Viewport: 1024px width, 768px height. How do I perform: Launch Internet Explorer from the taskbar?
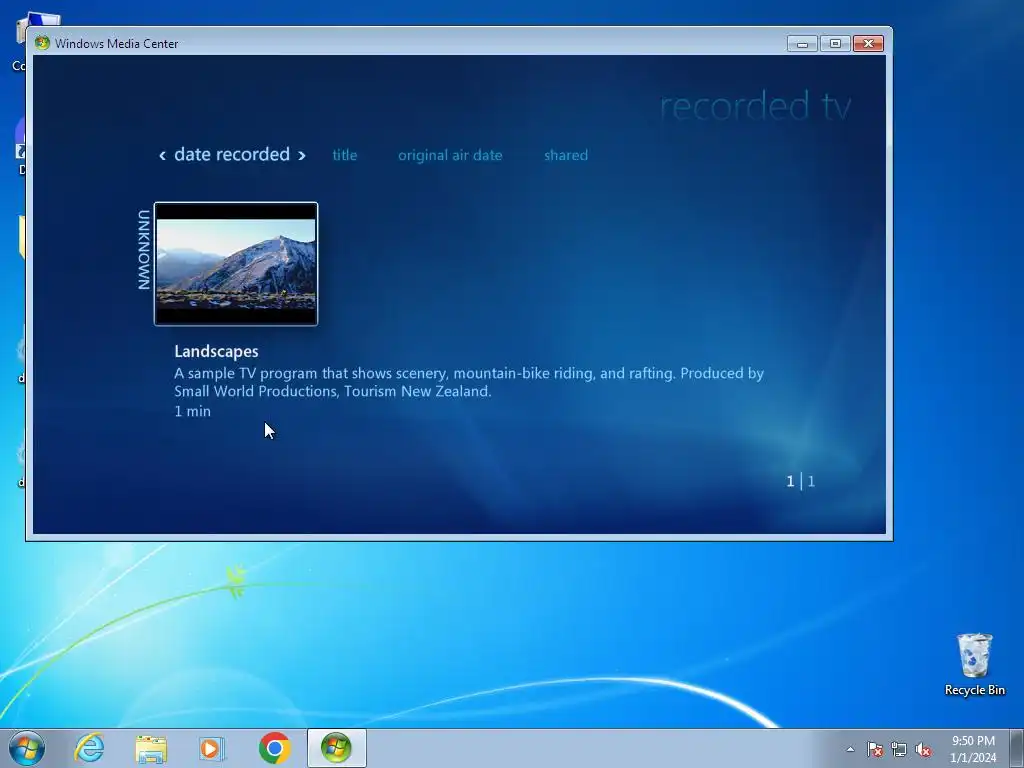pos(89,748)
